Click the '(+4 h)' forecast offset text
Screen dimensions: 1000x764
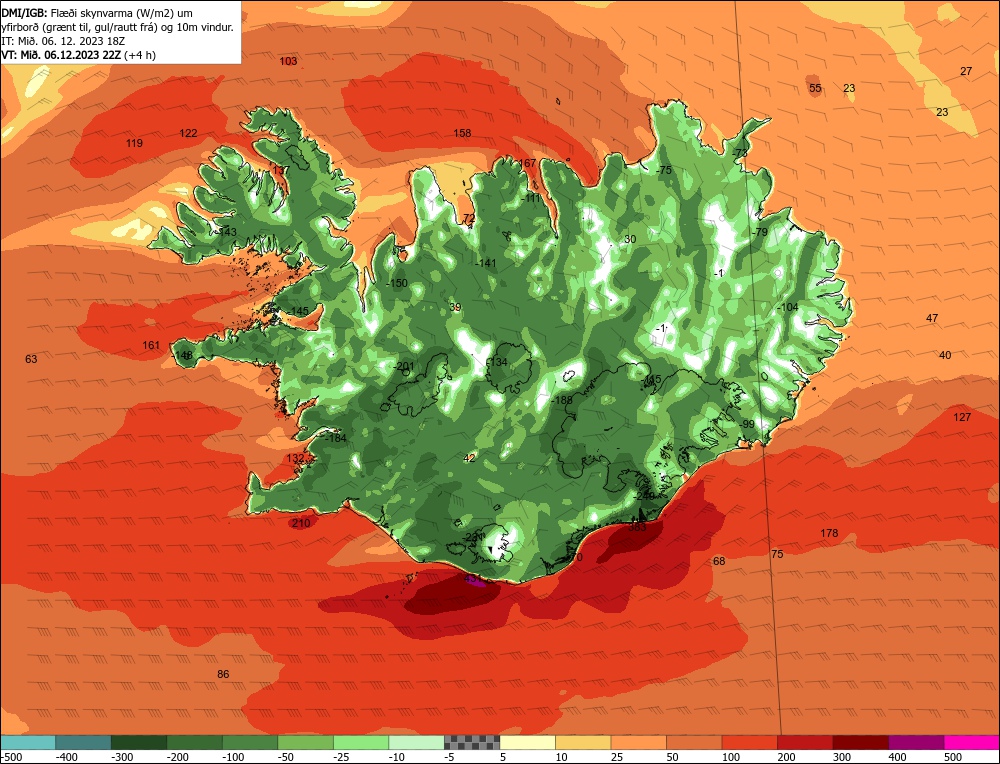(x=140, y=55)
